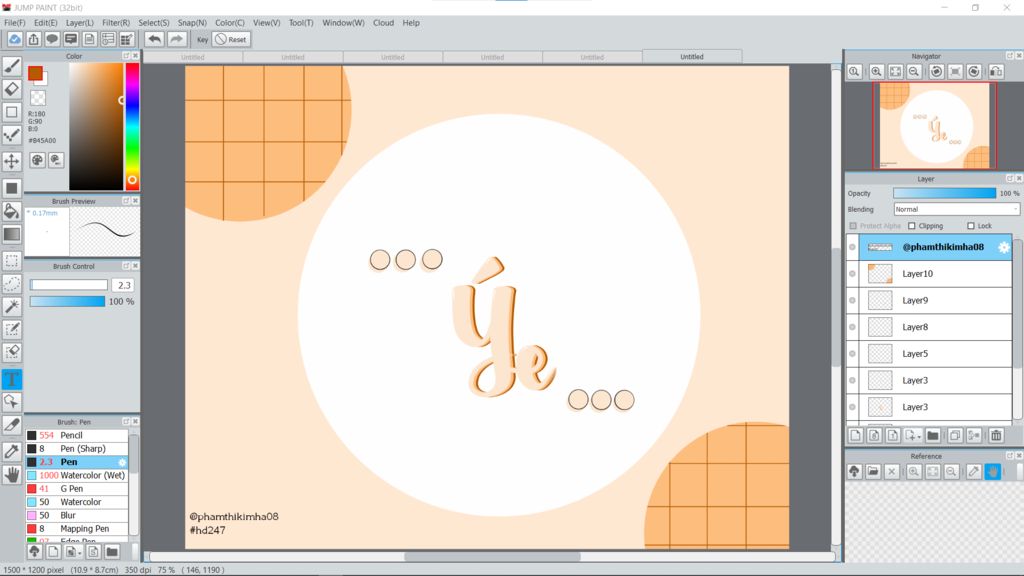This screenshot has width=1024, height=576.
Task: Click the color palette icon in Color panel
Action: (38, 160)
